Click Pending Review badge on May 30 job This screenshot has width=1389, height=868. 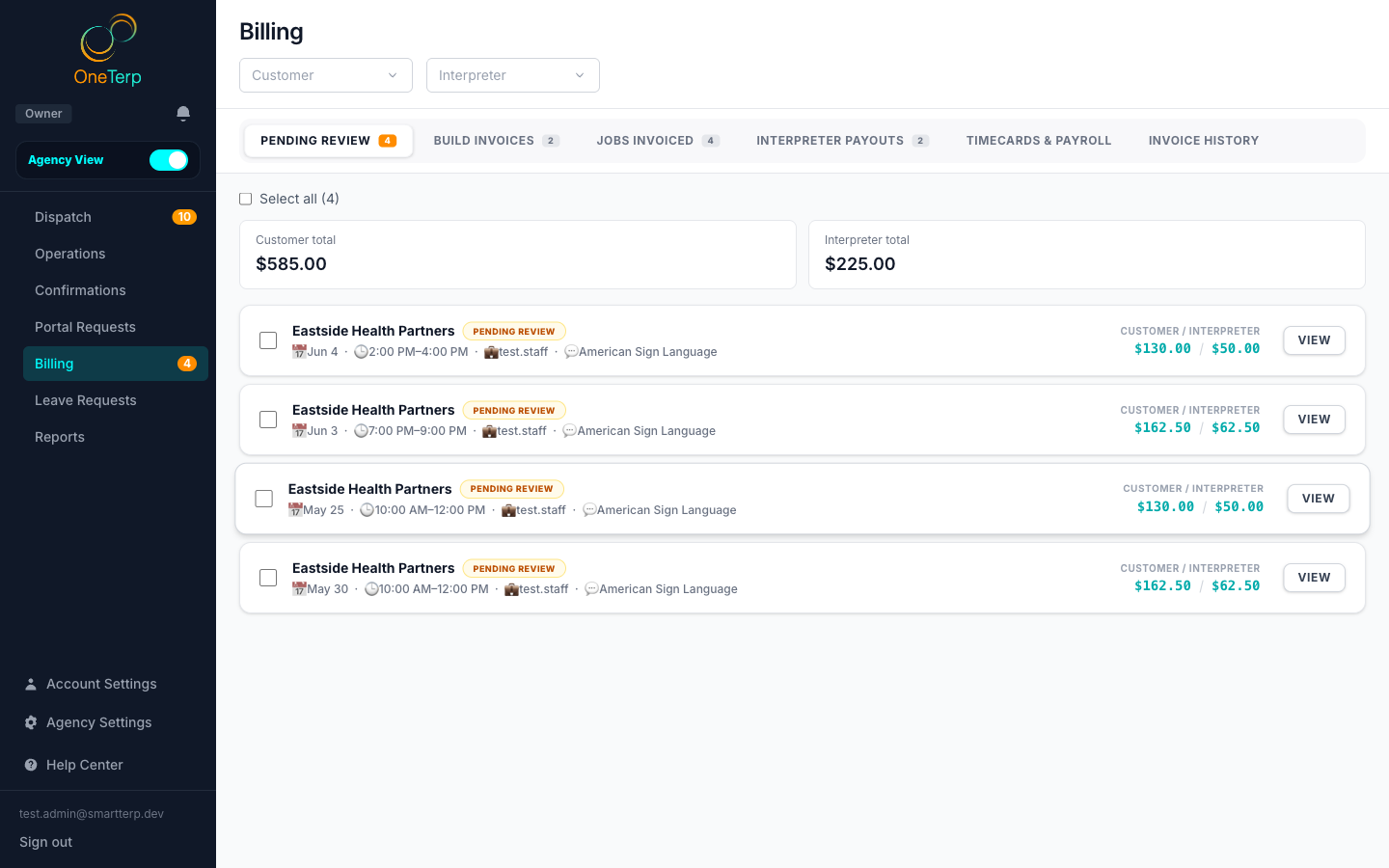(x=514, y=569)
